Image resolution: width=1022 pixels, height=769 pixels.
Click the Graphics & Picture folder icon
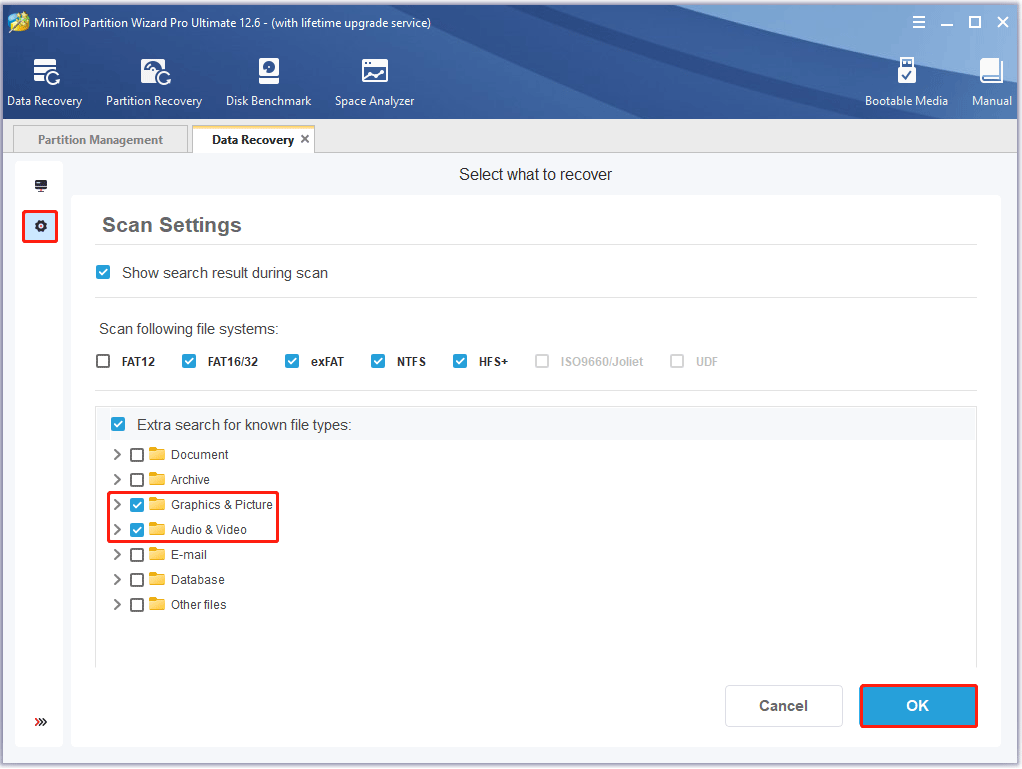click(156, 504)
